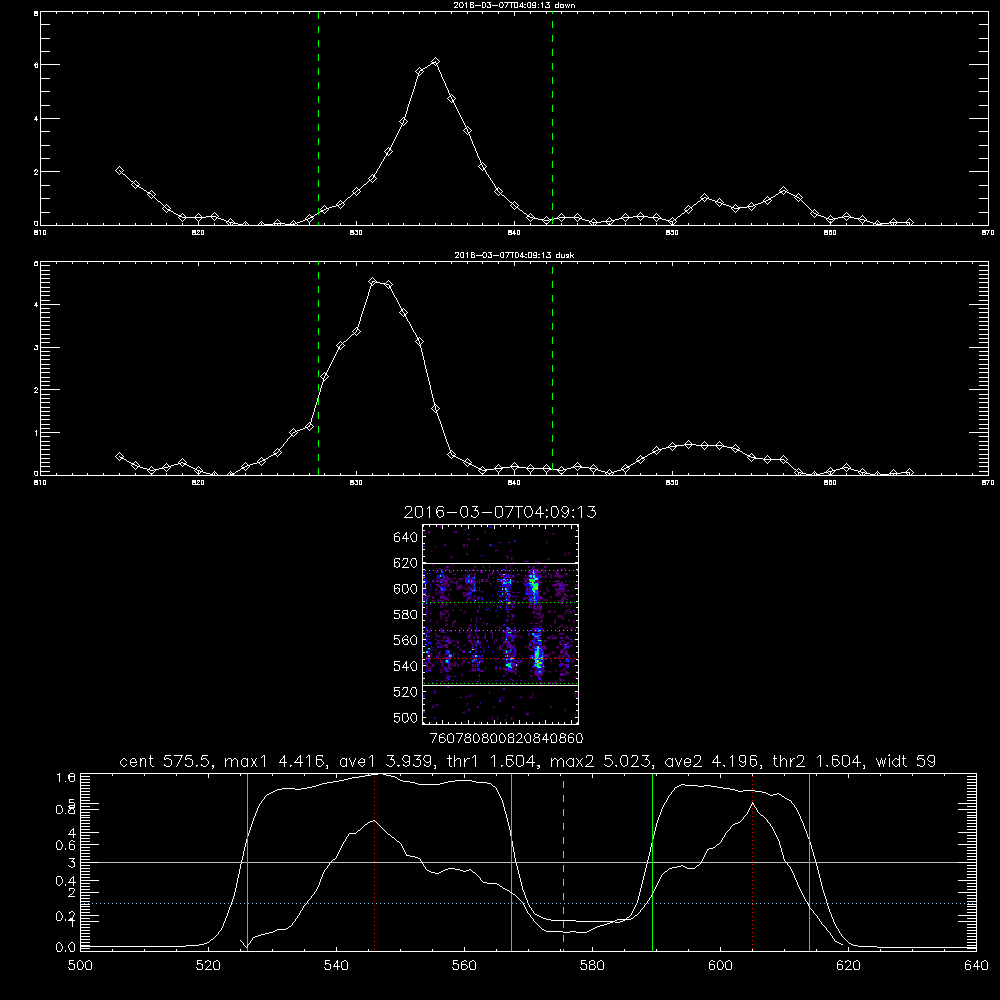Click 'cent 575.5' in the bottom plot title
The image size is (1000, 1000).
[x=166, y=761]
